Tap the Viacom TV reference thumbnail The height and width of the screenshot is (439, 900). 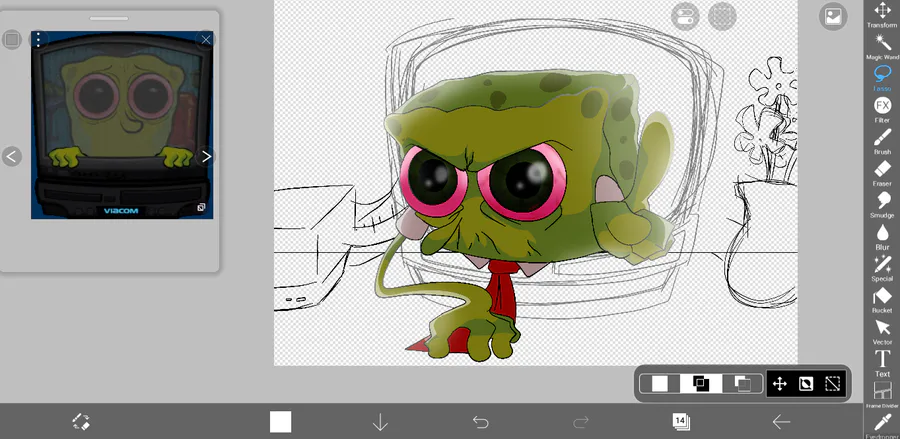point(122,125)
